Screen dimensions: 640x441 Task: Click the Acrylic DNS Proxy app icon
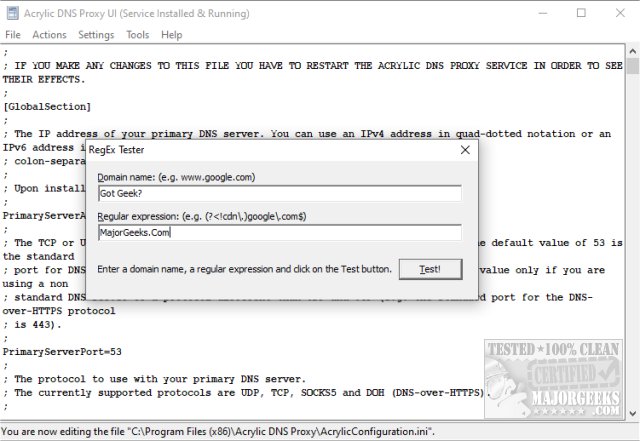(x=13, y=13)
